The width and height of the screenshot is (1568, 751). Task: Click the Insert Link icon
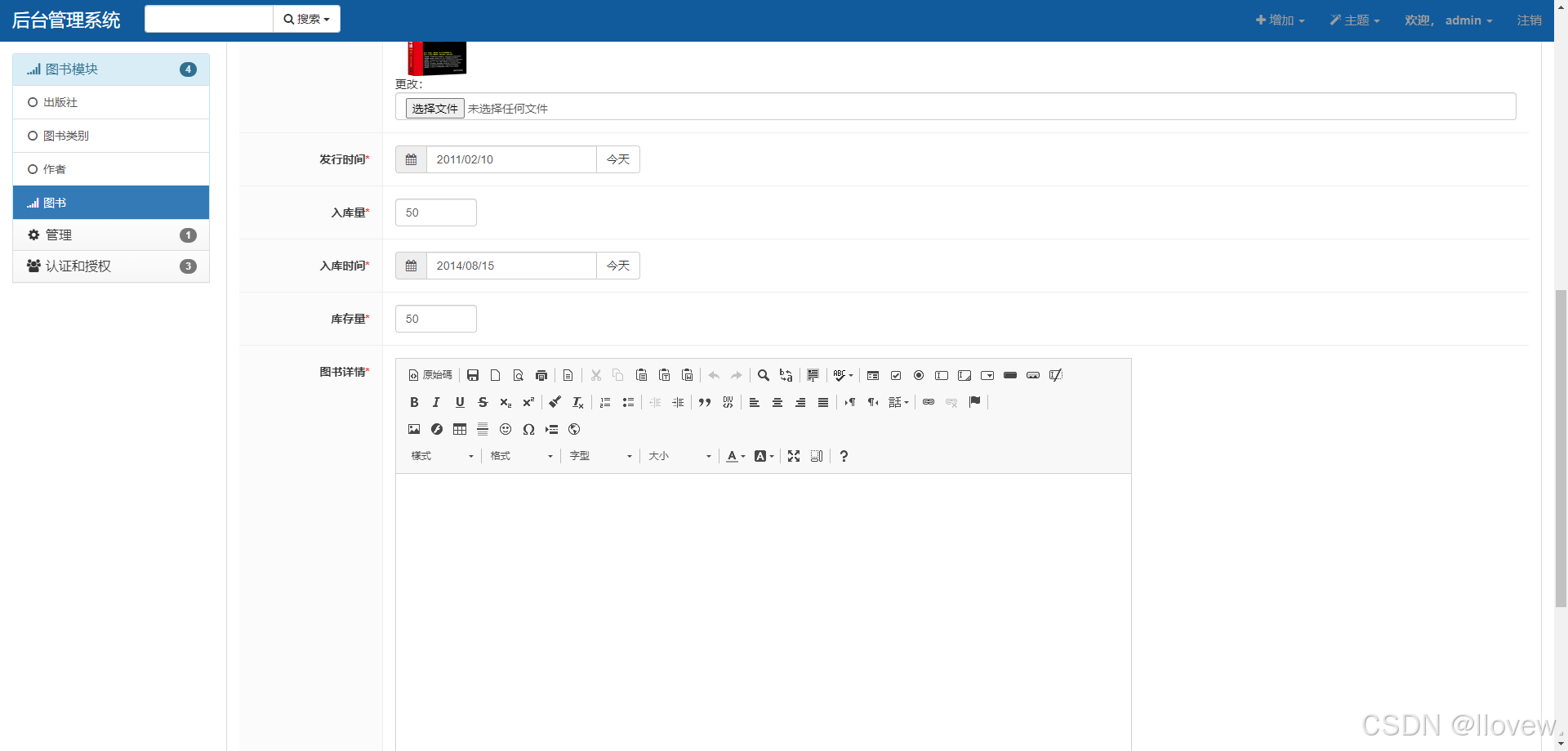pyautogui.click(x=929, y=402)
